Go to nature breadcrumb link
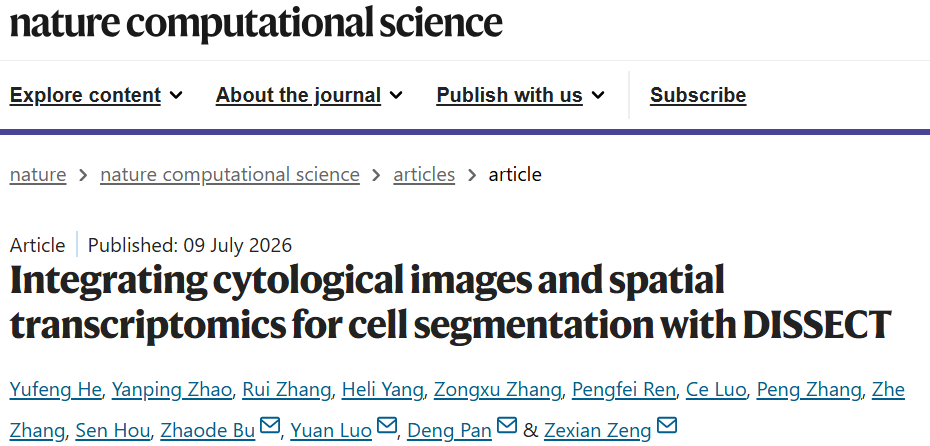 click(38, 175)
